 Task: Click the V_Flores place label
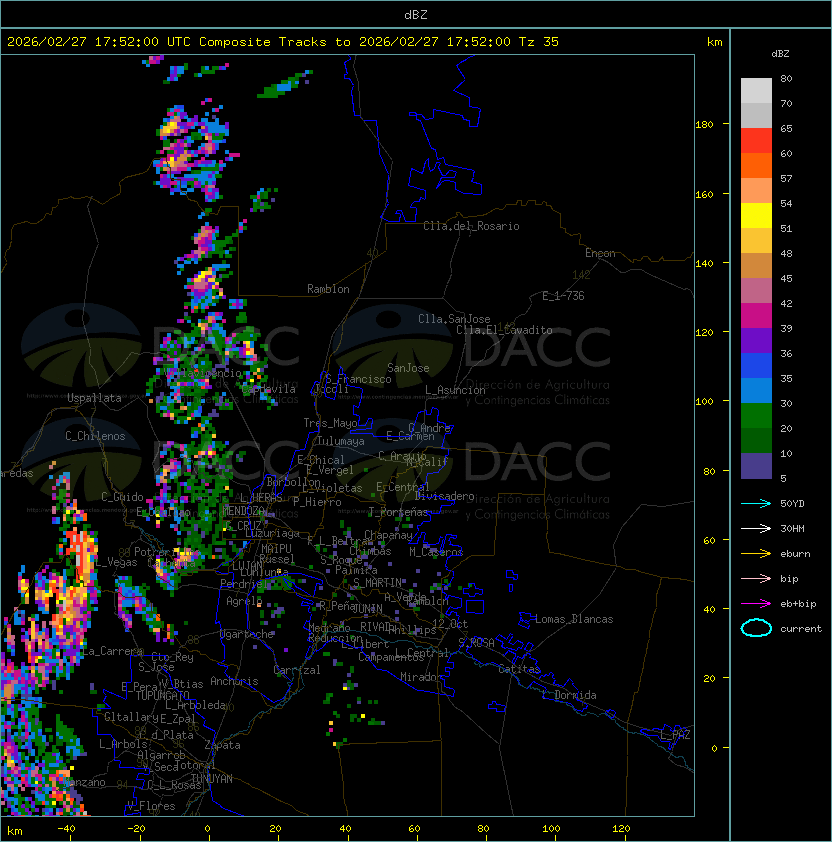point(151,806)
